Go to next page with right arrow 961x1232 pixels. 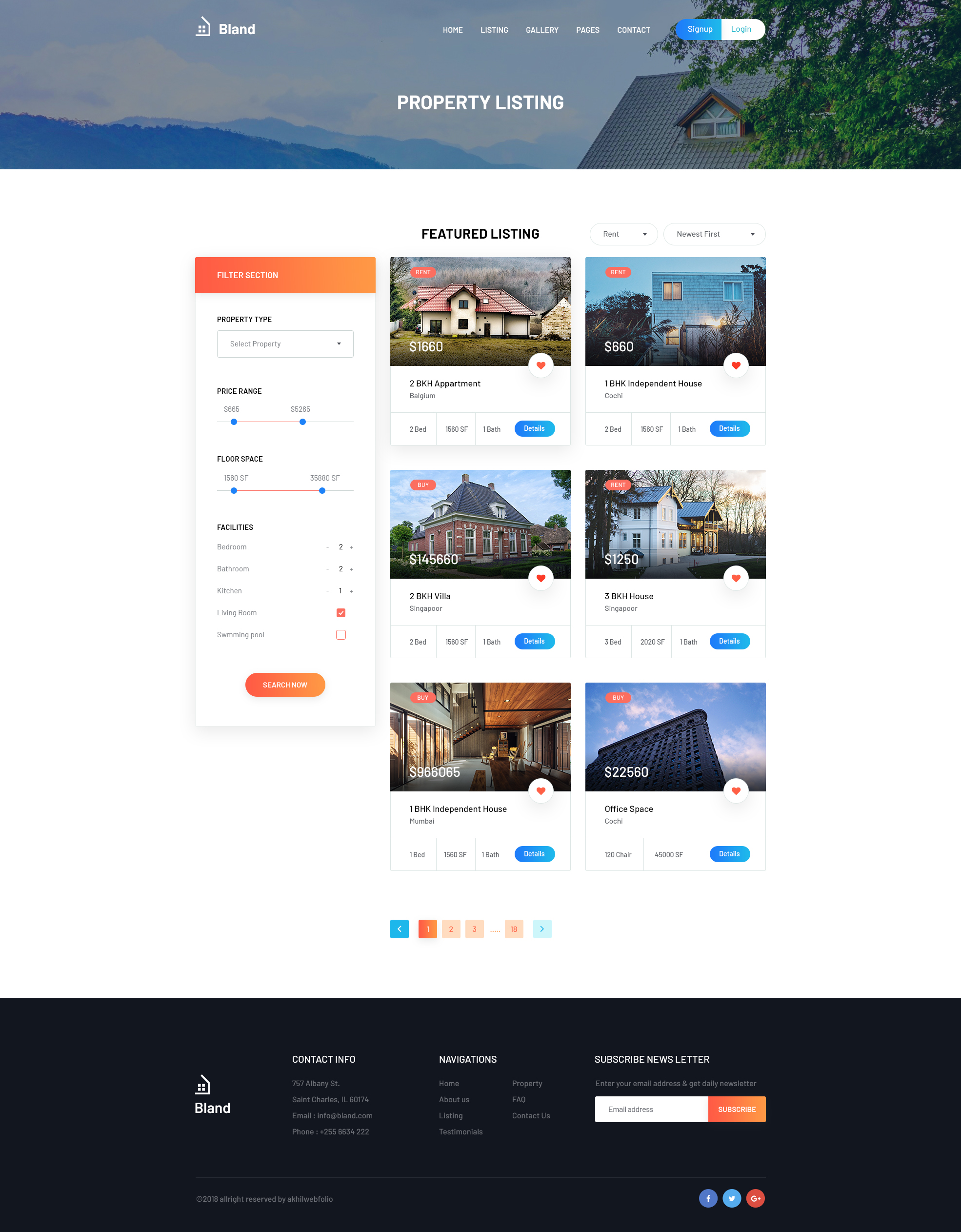coord(542,929)
